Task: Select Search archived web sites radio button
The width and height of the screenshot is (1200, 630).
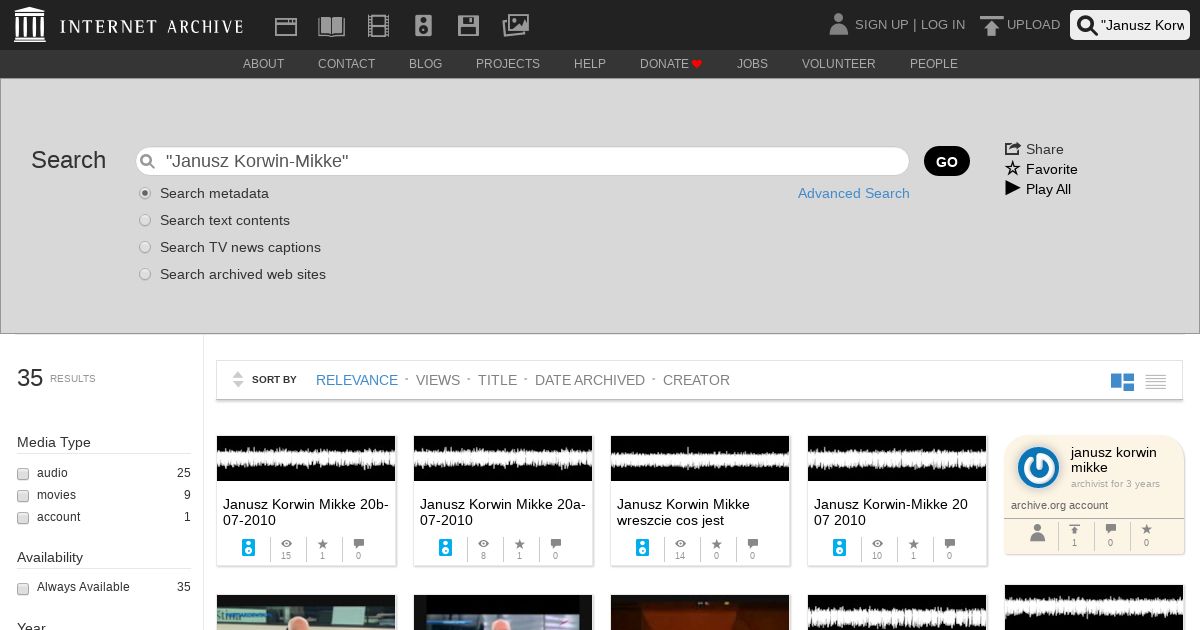Action: click(145, 274)
